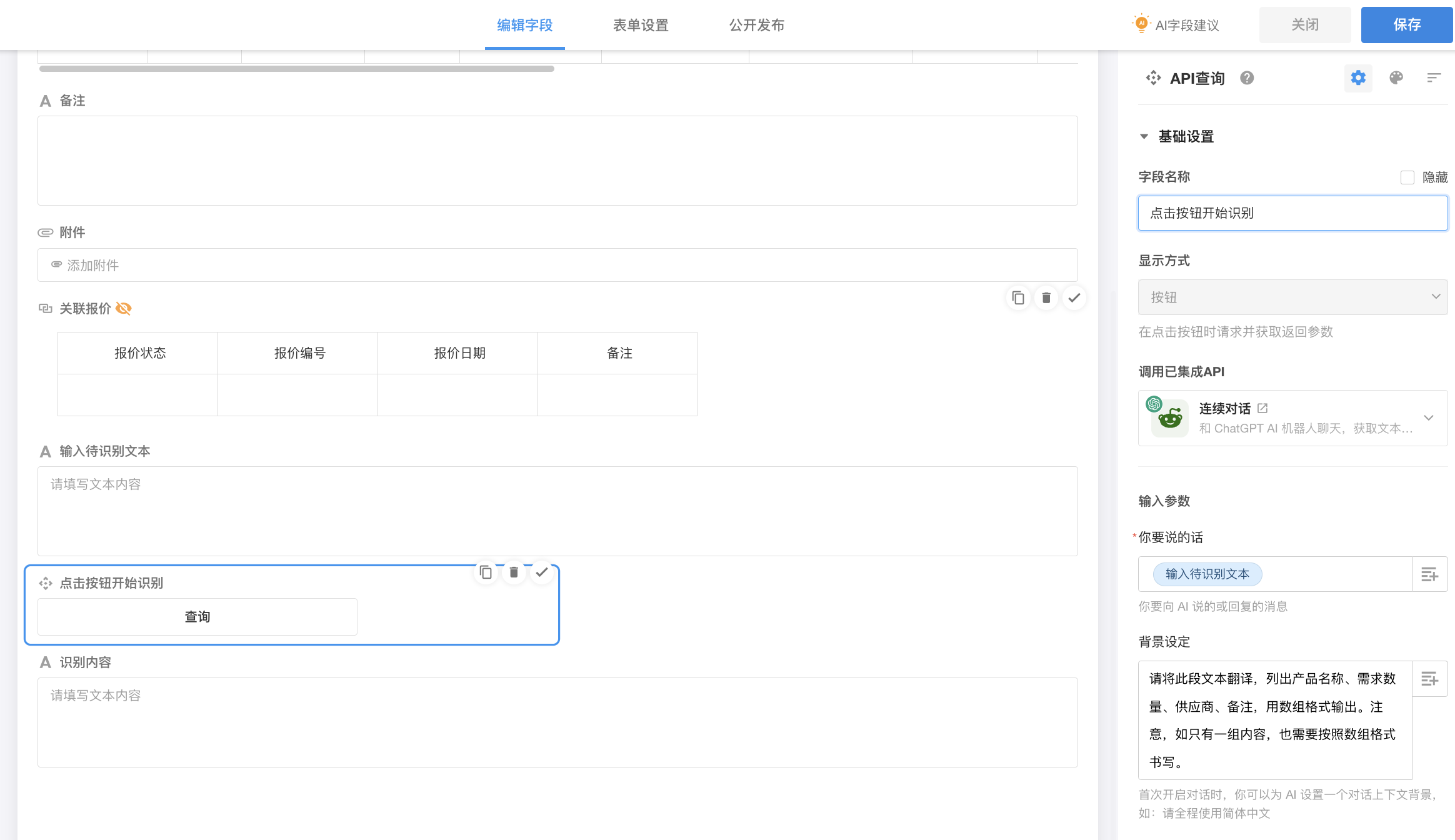This screenshot has width=1455, height=840.
Task: Open the API查询 help question-mark icon
Action: pyautogui.click(x=1247, y=78)
